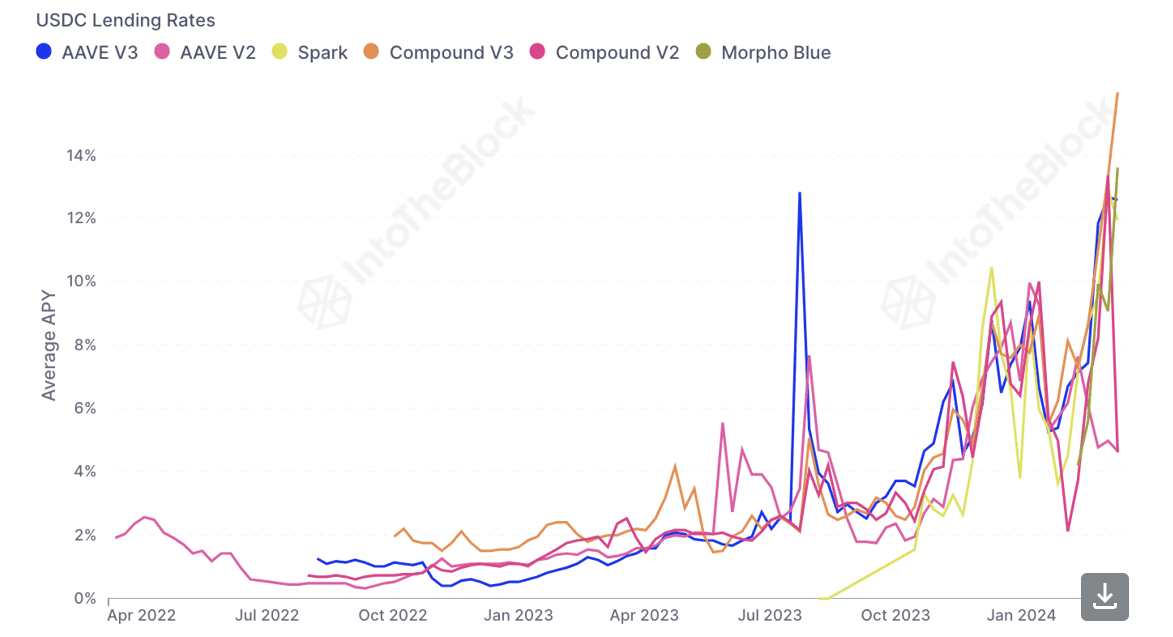Select the Morpho Blue legend text
1173x637 pixels.
click(x=776, y=53)
